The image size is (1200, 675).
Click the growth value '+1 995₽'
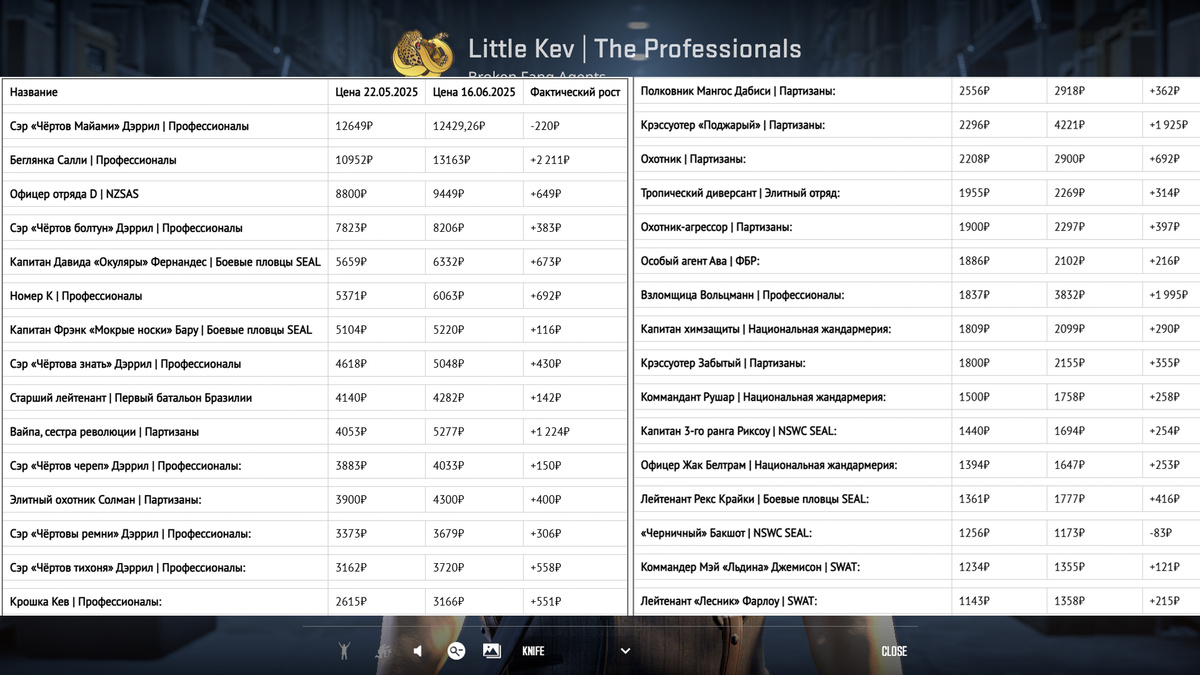(x=1169, y=295)
